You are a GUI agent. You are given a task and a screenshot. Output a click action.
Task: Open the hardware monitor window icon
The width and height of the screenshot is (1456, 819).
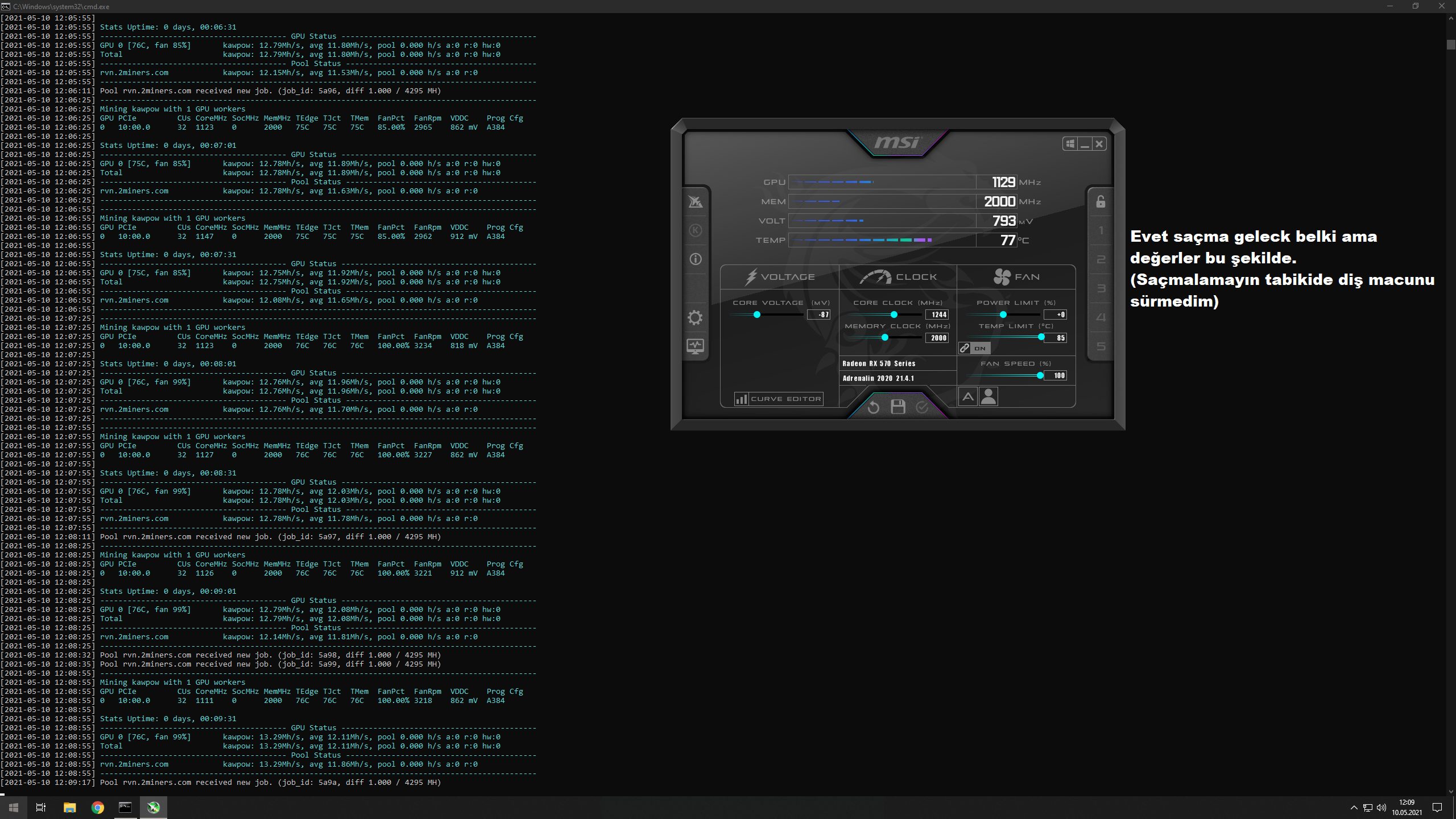(x=695, y=346)
